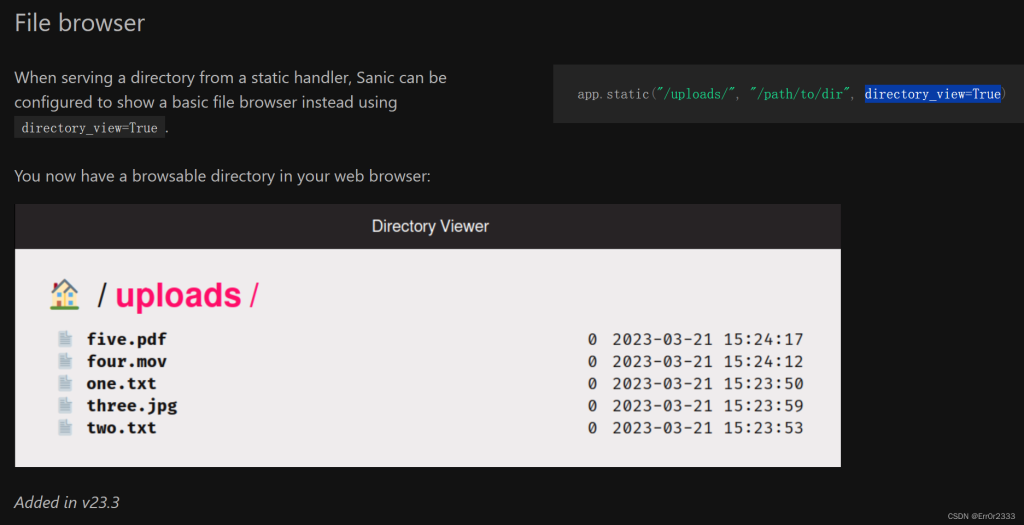Click app.static in the code block
This screenshot has width=1024, height=525.
(613, 94)
